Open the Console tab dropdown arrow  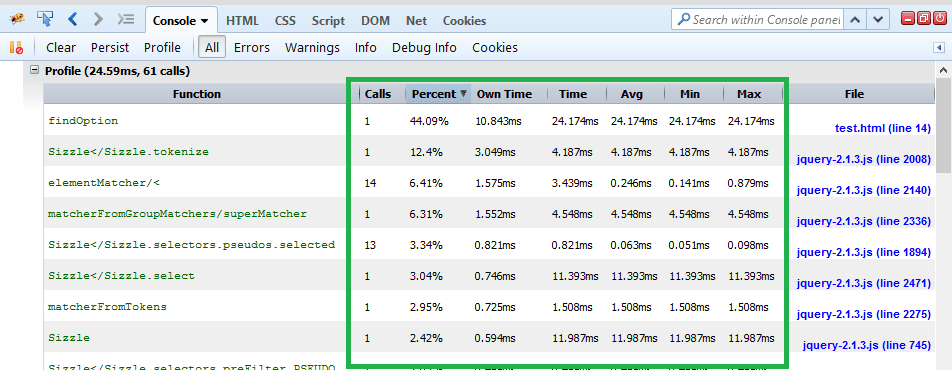click(205, 21)
